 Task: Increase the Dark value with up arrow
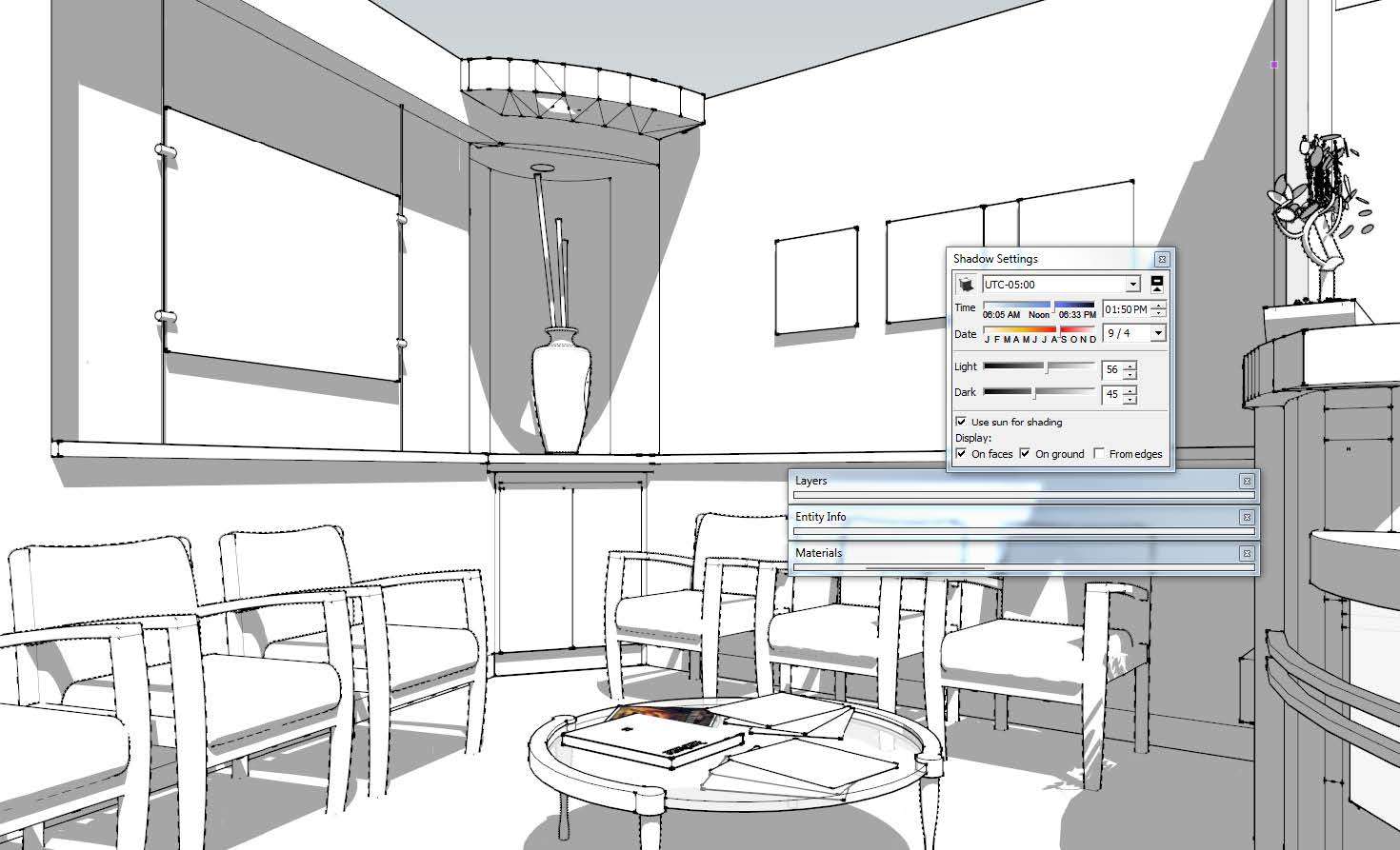[x=1130, y=389]
